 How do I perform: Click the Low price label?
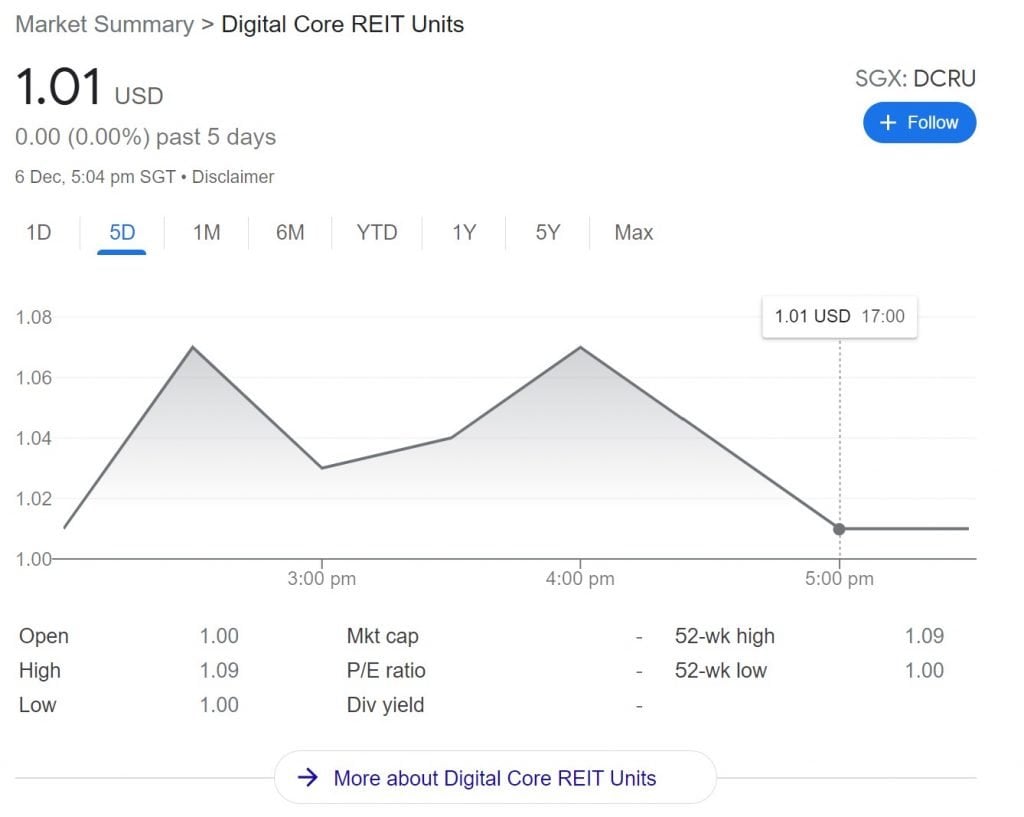click(37, 705)
